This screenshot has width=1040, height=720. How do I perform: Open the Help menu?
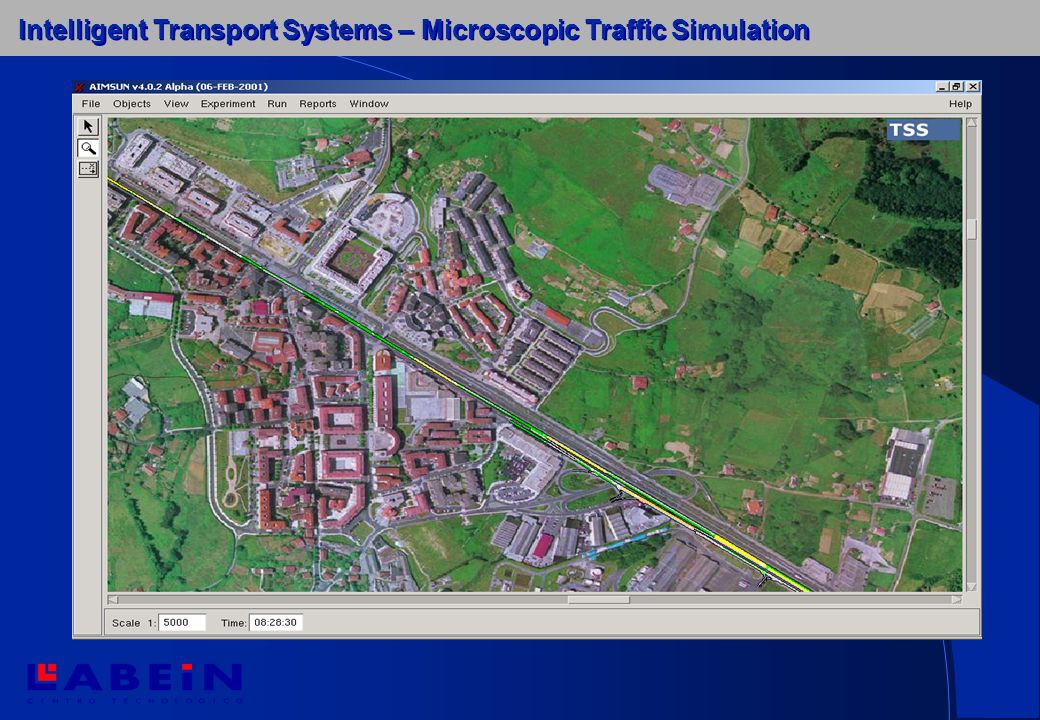tap(960, 103)
